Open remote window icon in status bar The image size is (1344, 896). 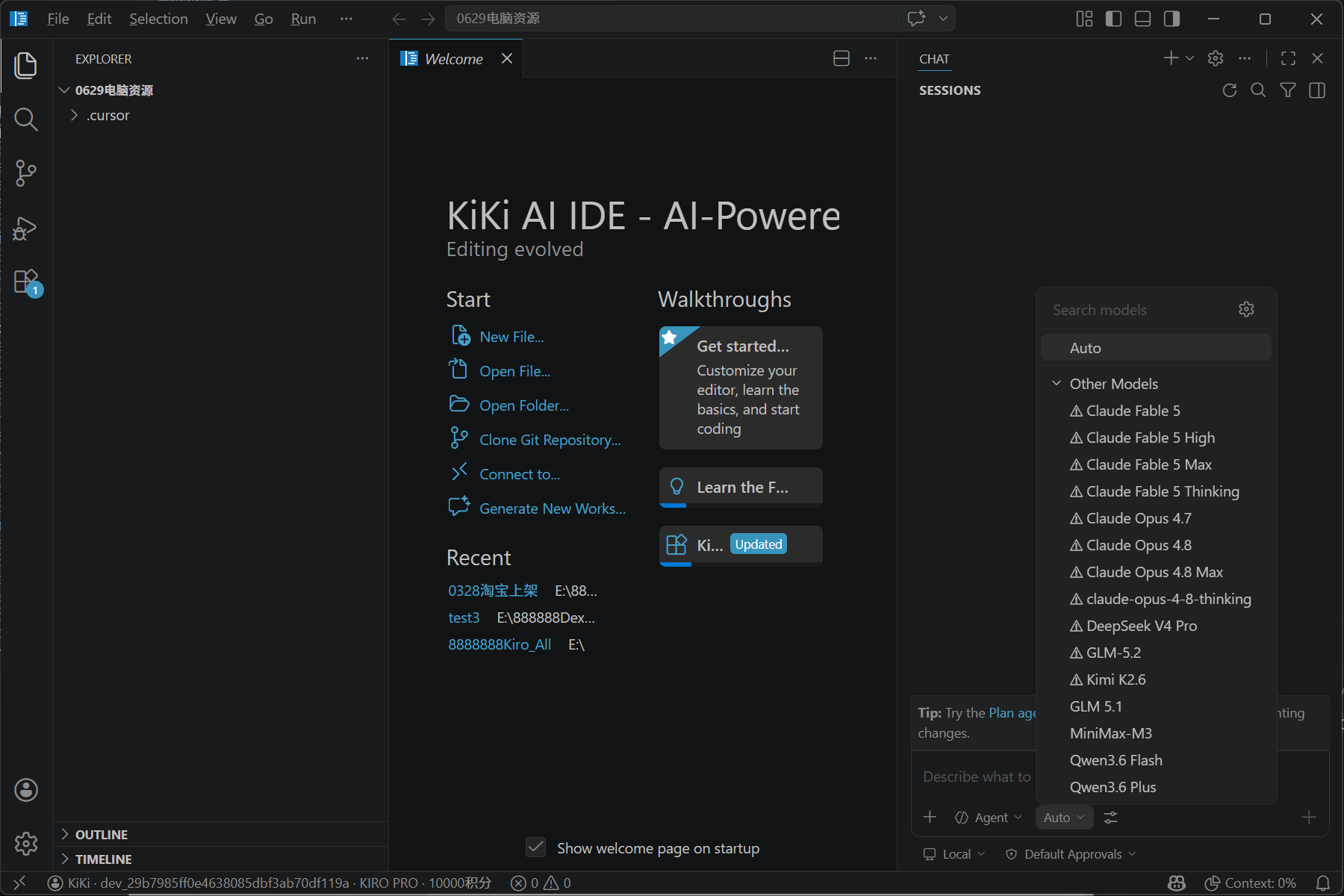(20, 883)
